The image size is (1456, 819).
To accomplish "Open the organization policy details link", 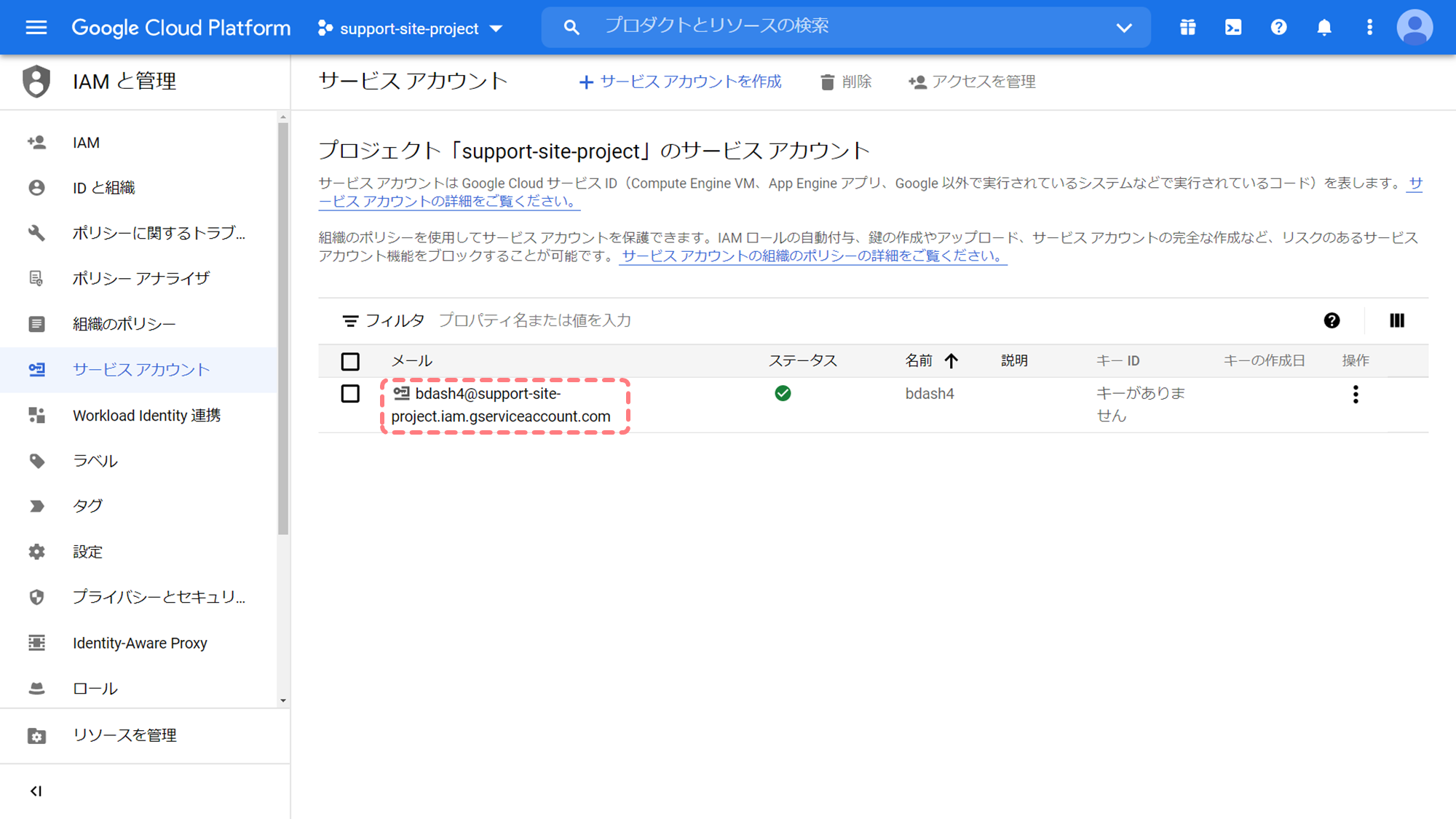I will 812,256.
